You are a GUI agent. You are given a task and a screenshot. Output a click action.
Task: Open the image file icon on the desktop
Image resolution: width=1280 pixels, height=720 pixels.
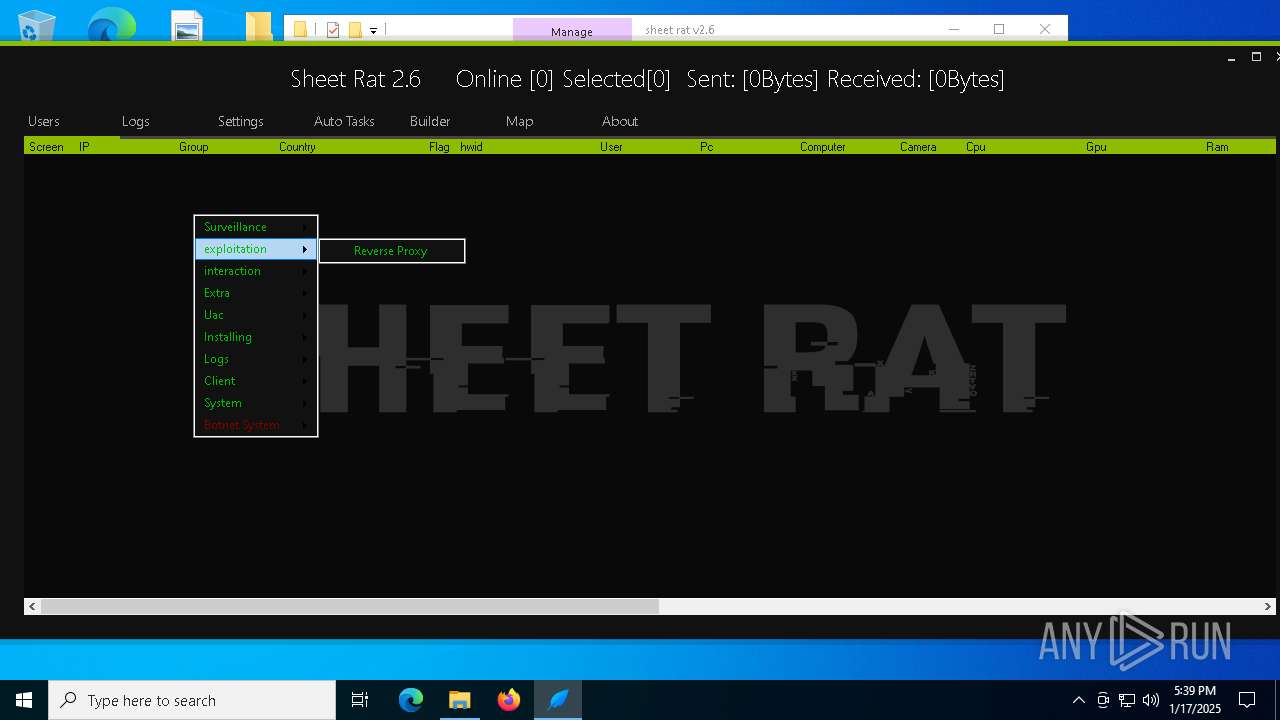click(x=187, y=26)
